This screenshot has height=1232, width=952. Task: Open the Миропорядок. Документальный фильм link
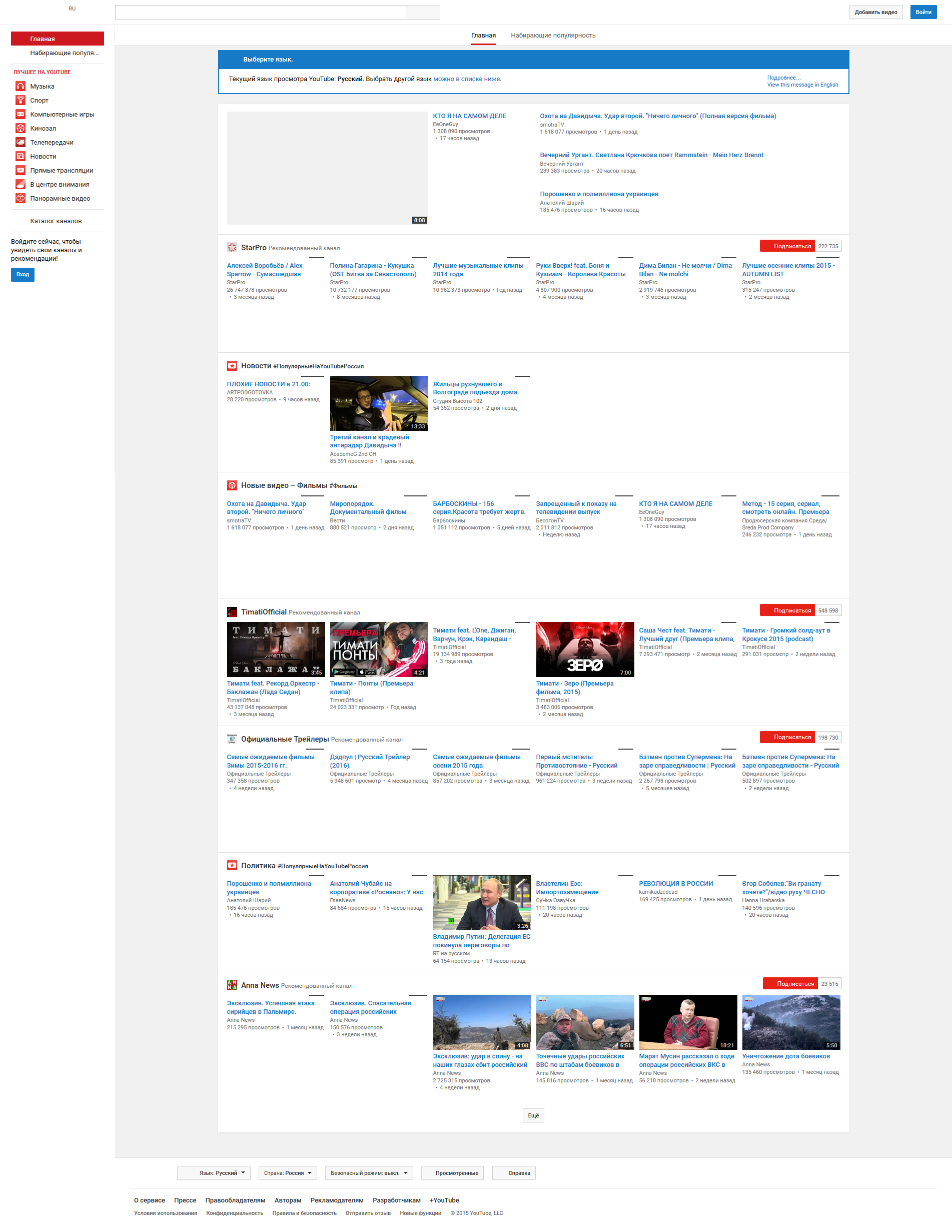tap(368, 508)
